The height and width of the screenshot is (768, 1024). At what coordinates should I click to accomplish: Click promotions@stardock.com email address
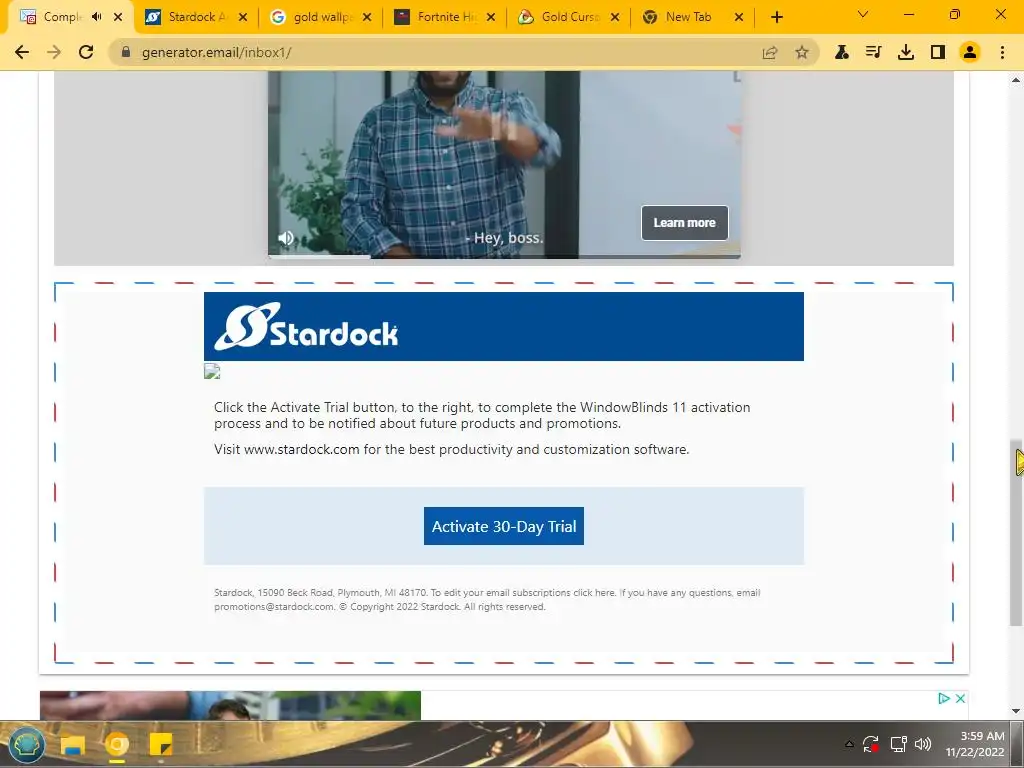click(x=274, y=607)
